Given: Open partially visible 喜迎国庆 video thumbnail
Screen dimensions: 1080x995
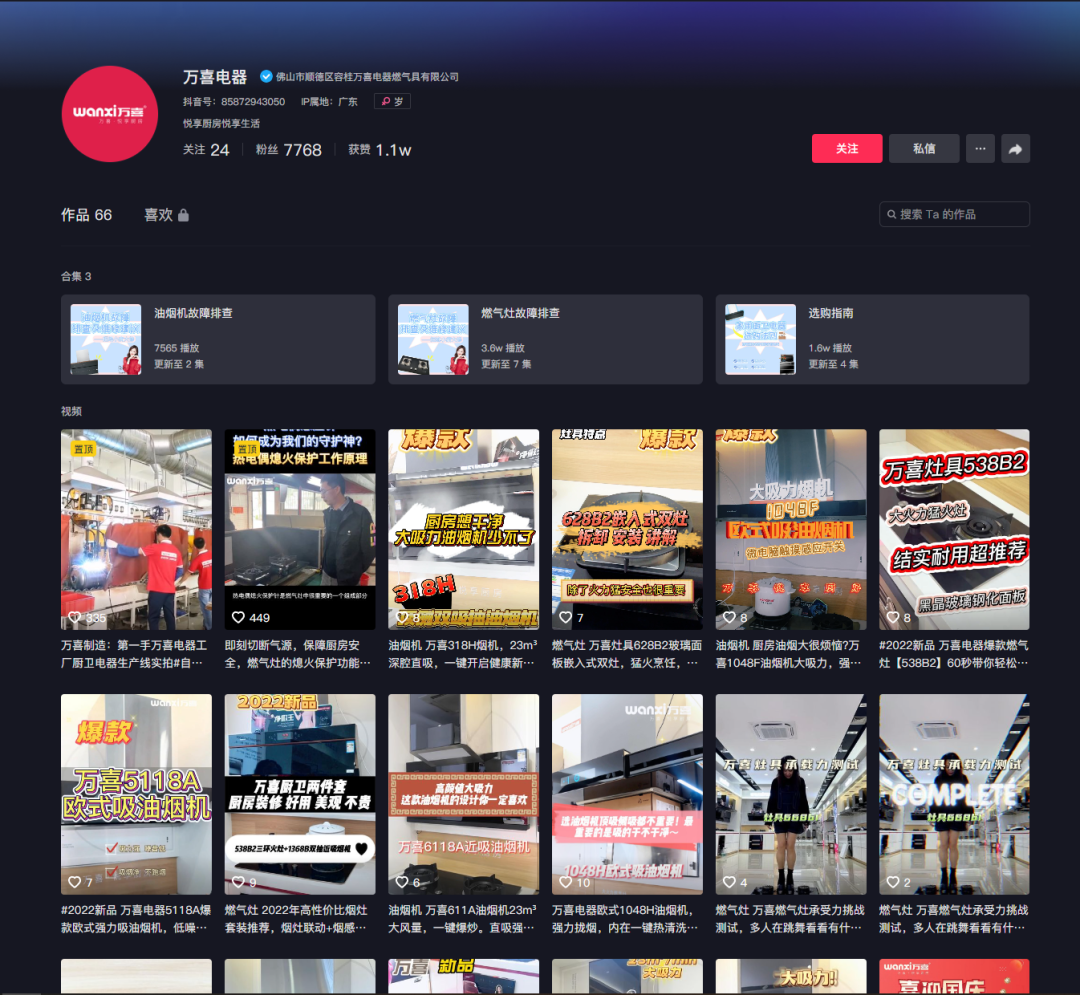Looking at the screenshot, I should pyautogui.click(x=955, y=976).
